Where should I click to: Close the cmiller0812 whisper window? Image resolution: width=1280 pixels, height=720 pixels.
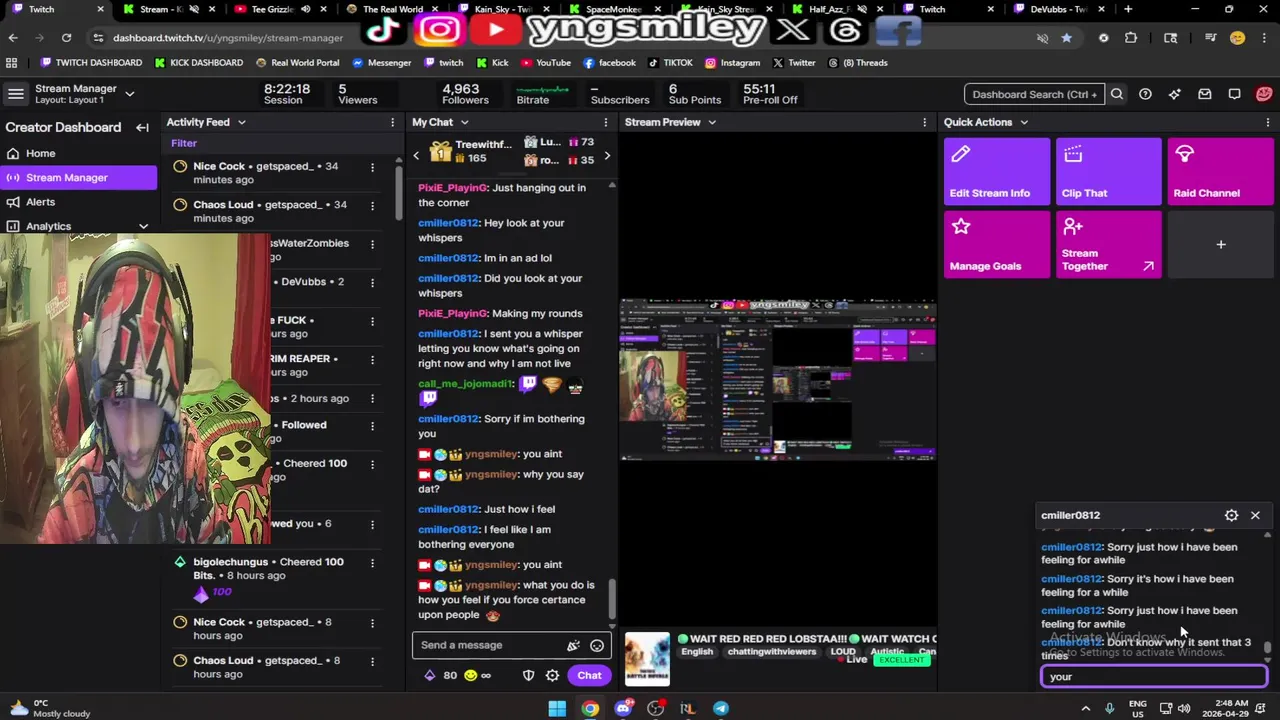(1255, 515)
